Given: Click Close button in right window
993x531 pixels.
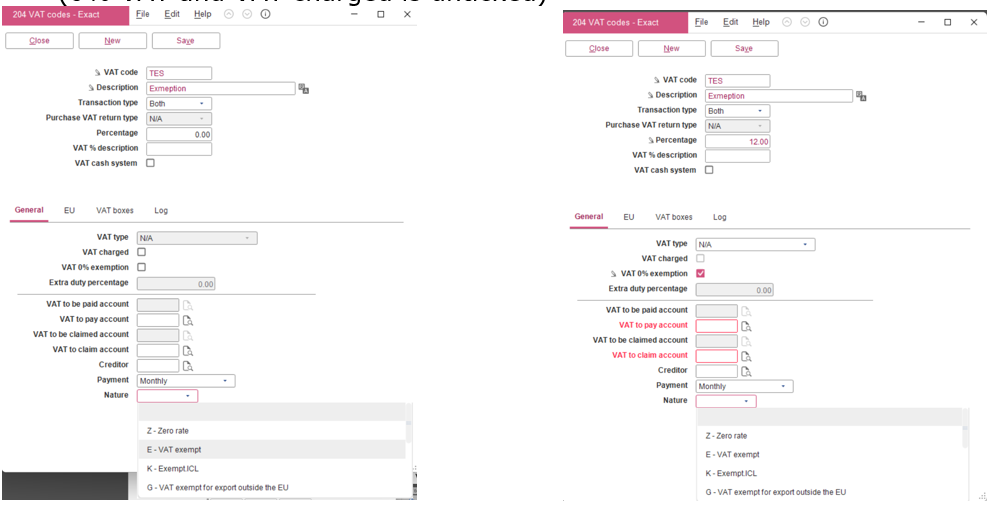Looking at the screenshot, I should pyautogui.click(x=599, y=48).
